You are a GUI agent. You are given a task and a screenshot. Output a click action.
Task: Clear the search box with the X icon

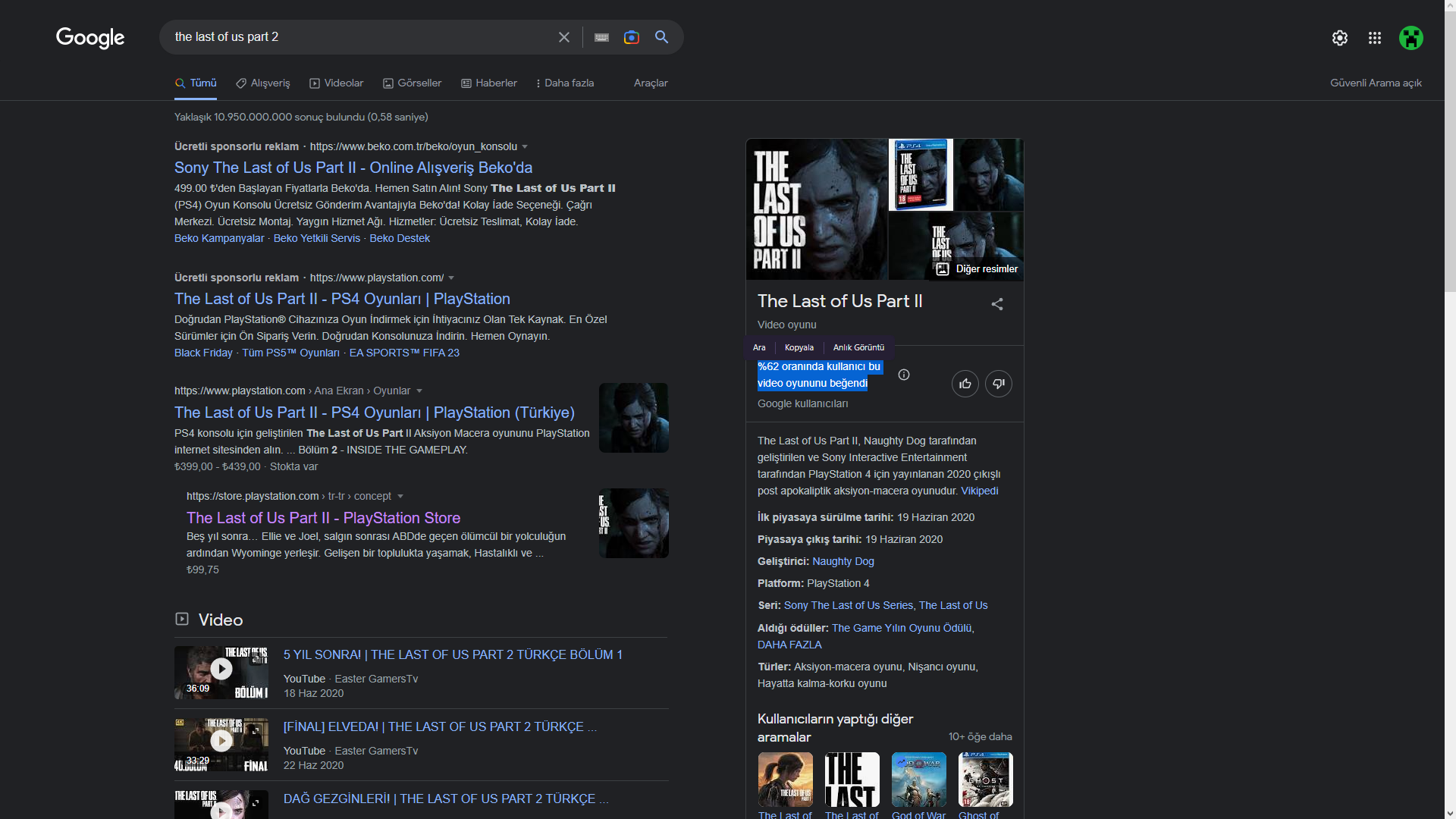point(564,37)
